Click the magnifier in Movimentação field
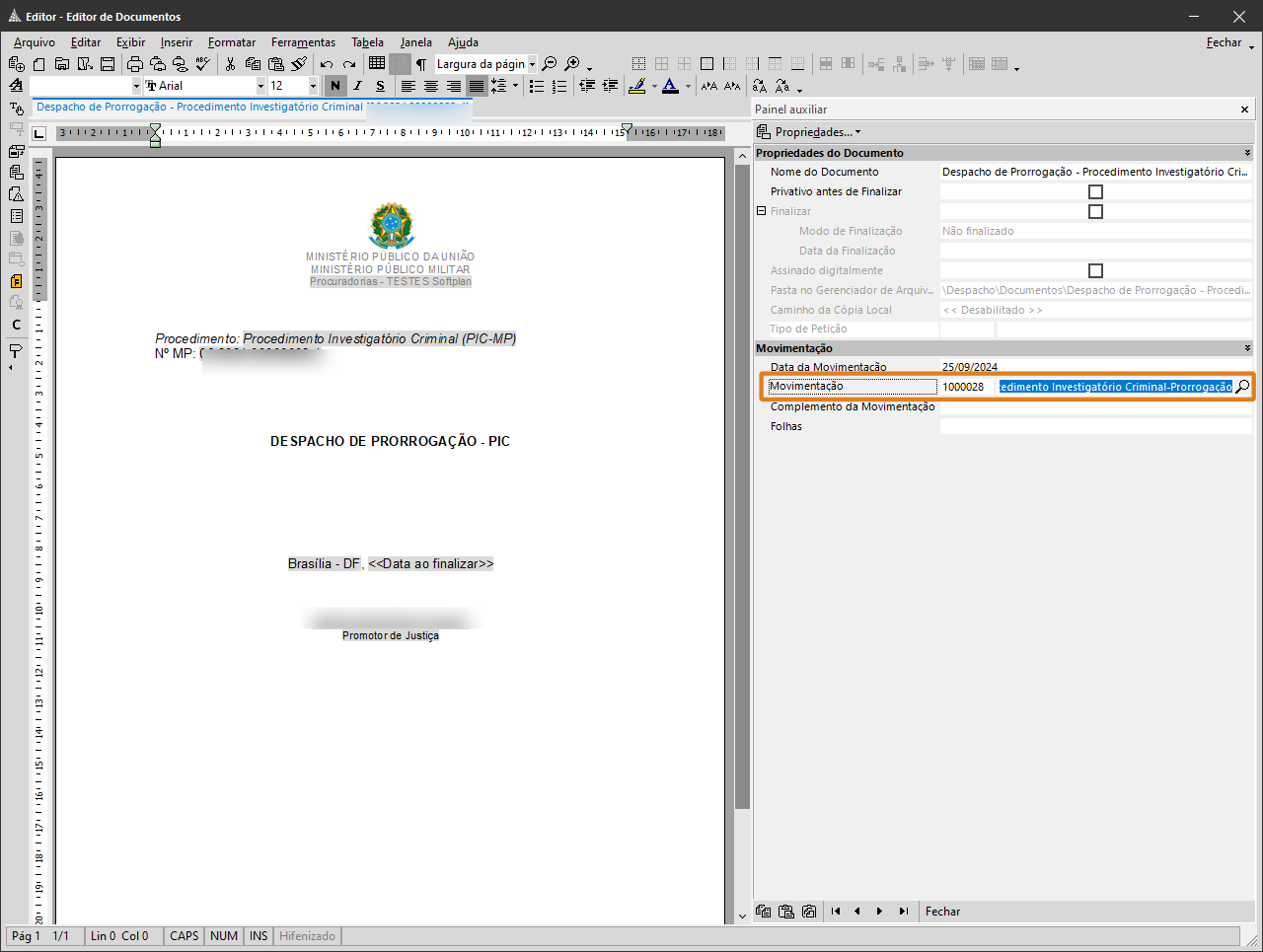The width and height of the screenshot is (1263, 952). [1242, 387]
